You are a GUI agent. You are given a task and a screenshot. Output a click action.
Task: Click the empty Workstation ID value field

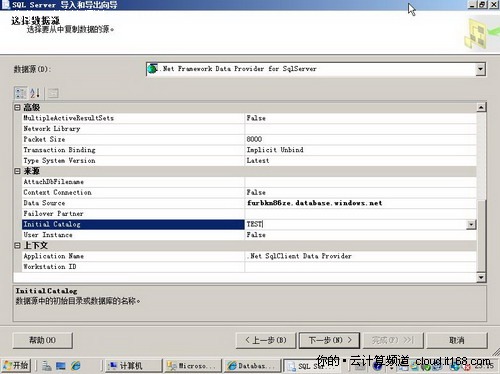coord(361,267)
